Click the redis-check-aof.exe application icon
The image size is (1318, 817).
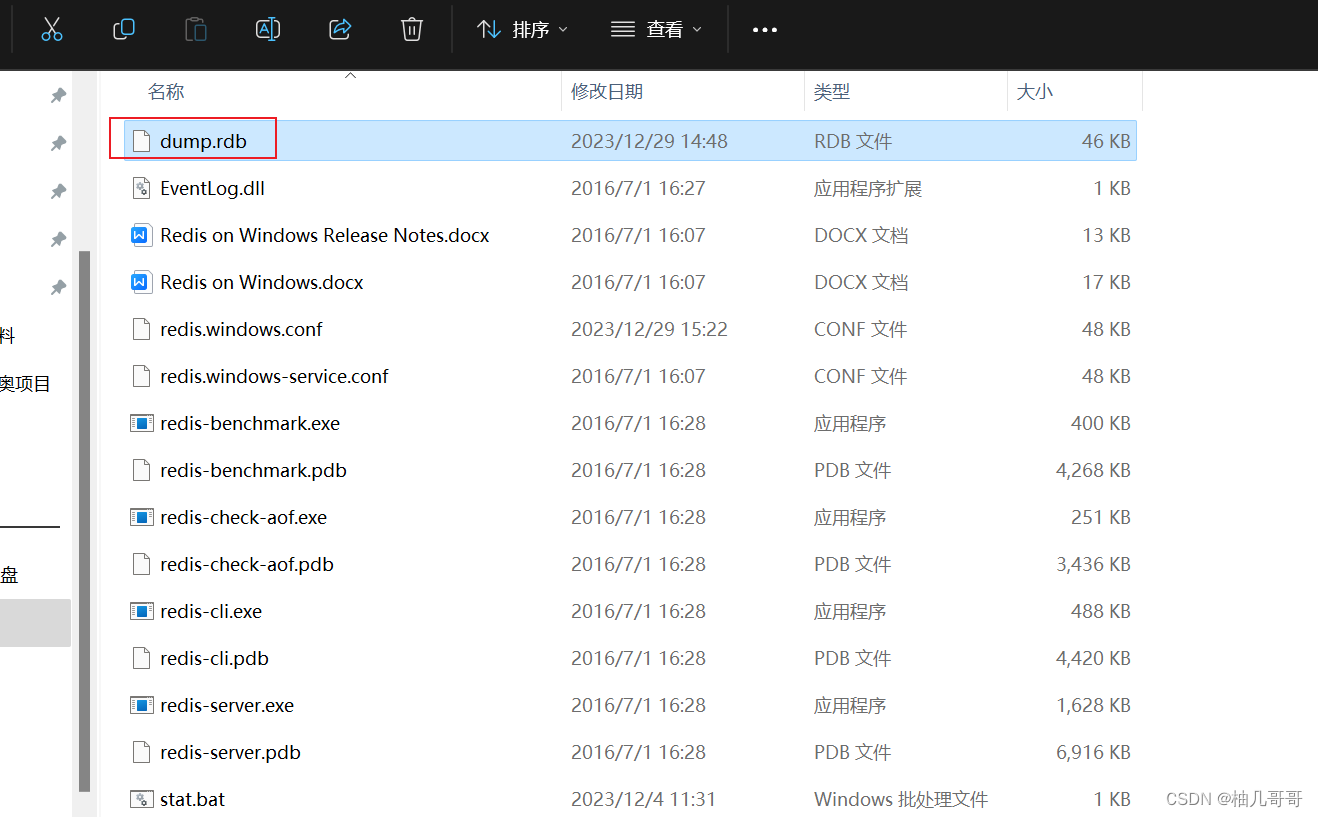141,517
